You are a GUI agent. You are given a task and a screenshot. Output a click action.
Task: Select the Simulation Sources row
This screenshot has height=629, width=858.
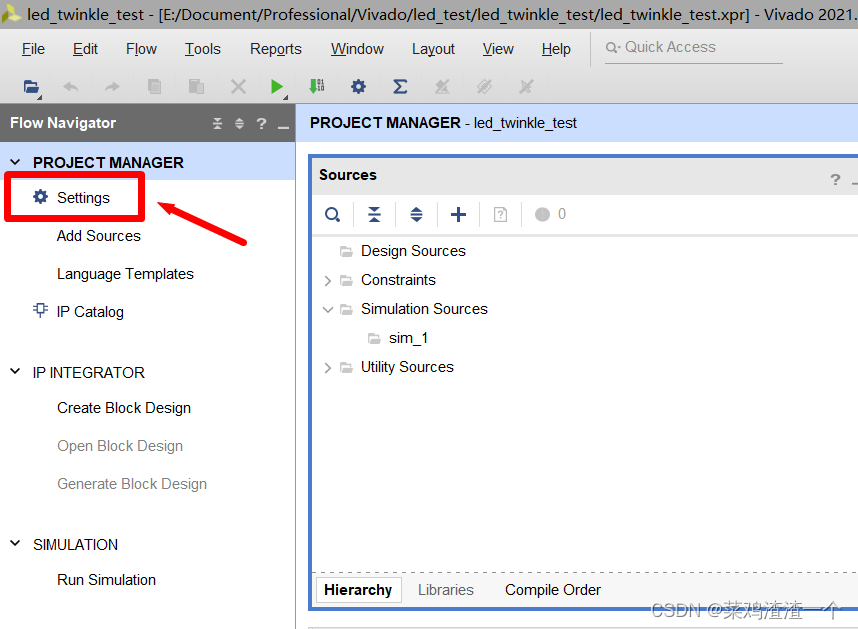pyautogui.click(x=424, y=309)
